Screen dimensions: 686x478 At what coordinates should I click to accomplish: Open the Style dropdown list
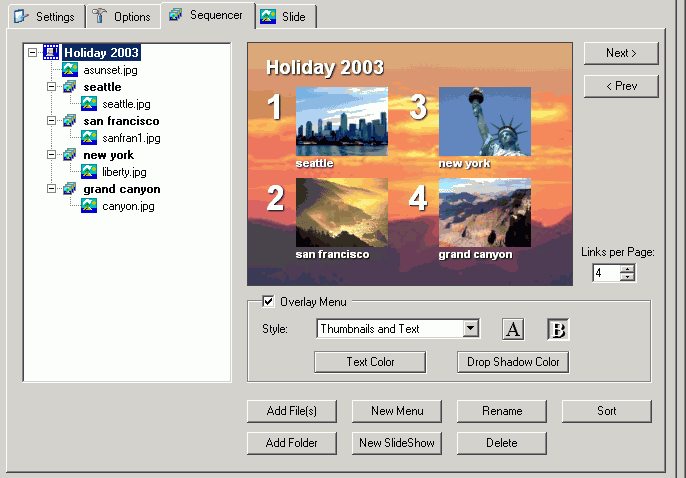(x=471, y=328)
